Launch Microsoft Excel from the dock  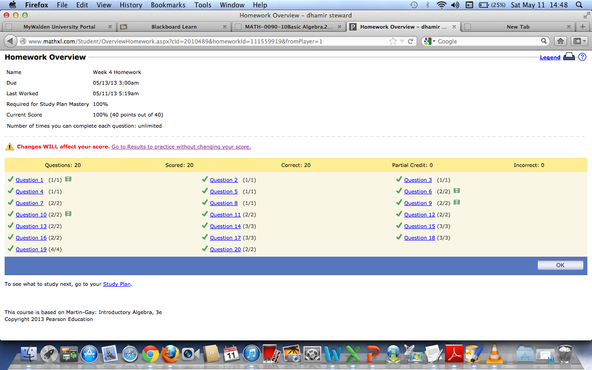click(353, 354)
